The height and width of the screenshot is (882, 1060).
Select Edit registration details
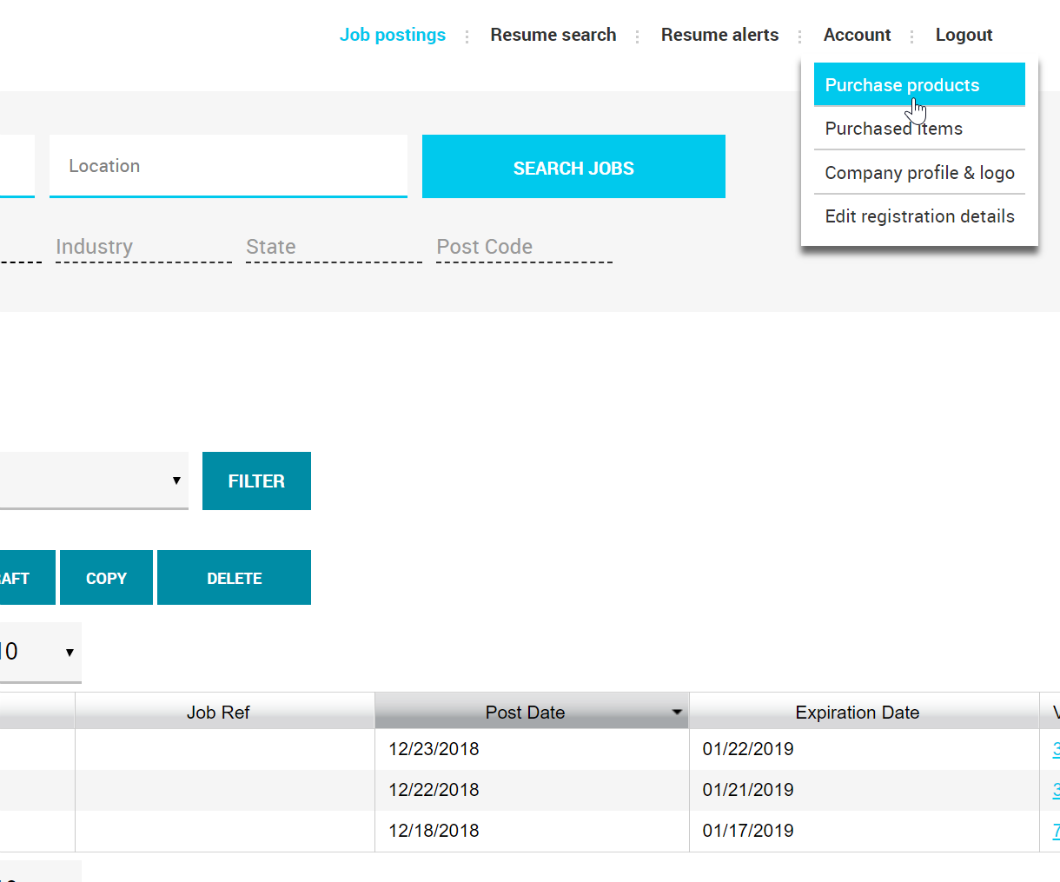point(919,216)
